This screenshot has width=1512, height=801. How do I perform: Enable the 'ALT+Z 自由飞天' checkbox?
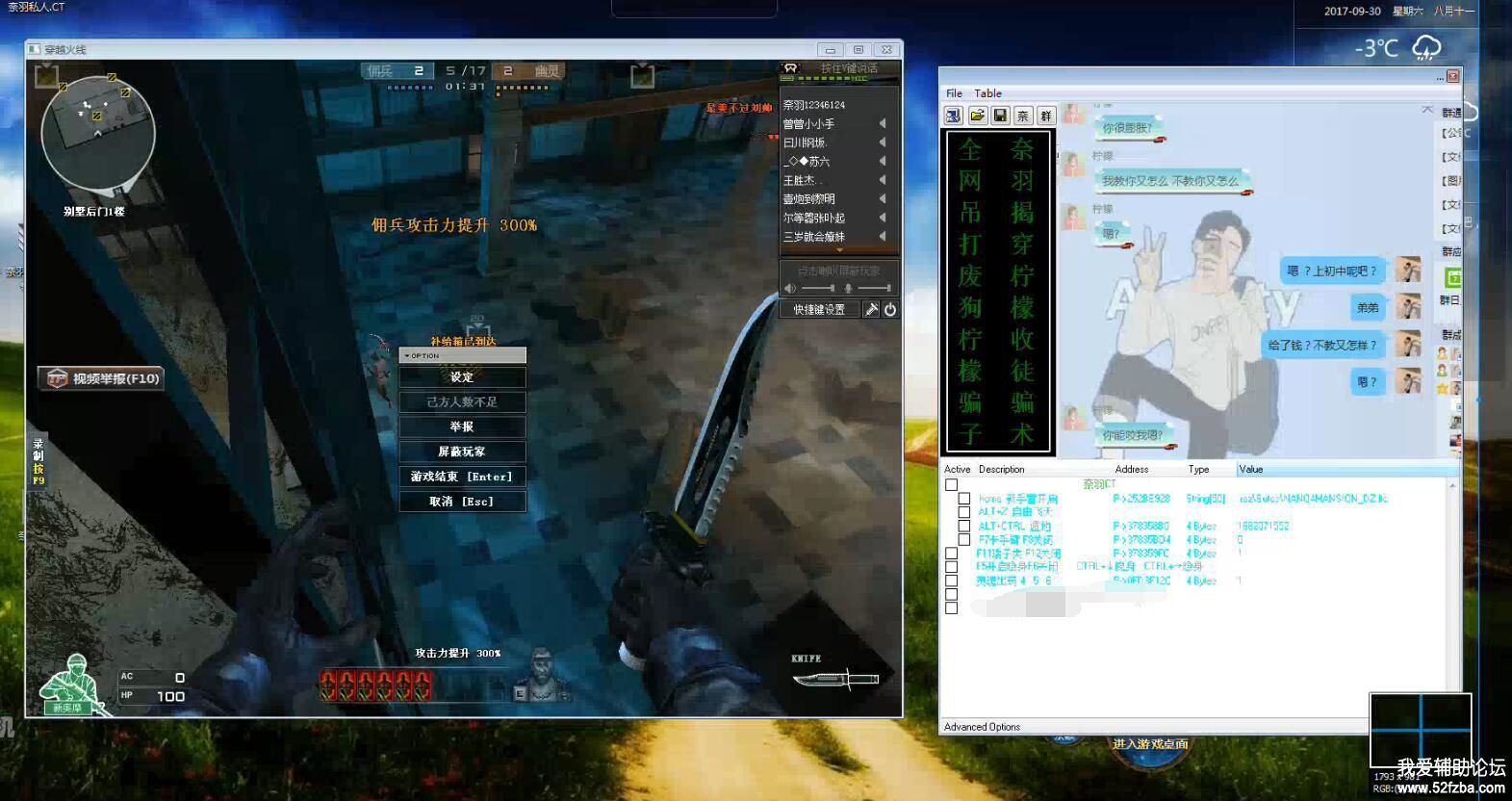(x=964, y=512)
